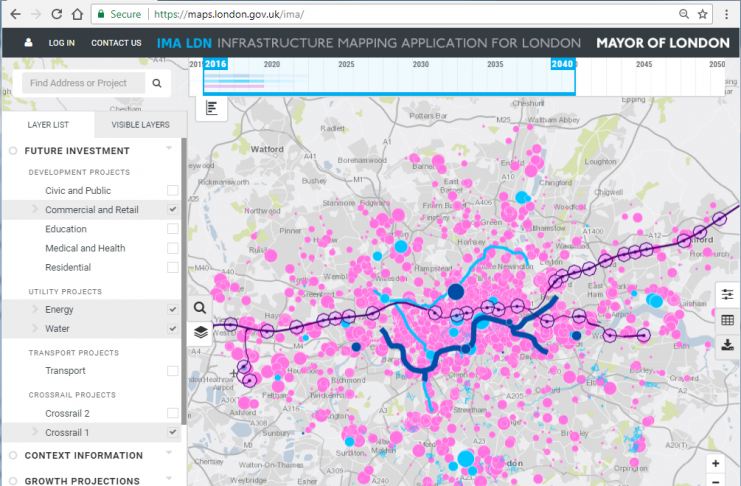Open the browser home page
The width and height of the screenshot is (741, 486).
78,14
